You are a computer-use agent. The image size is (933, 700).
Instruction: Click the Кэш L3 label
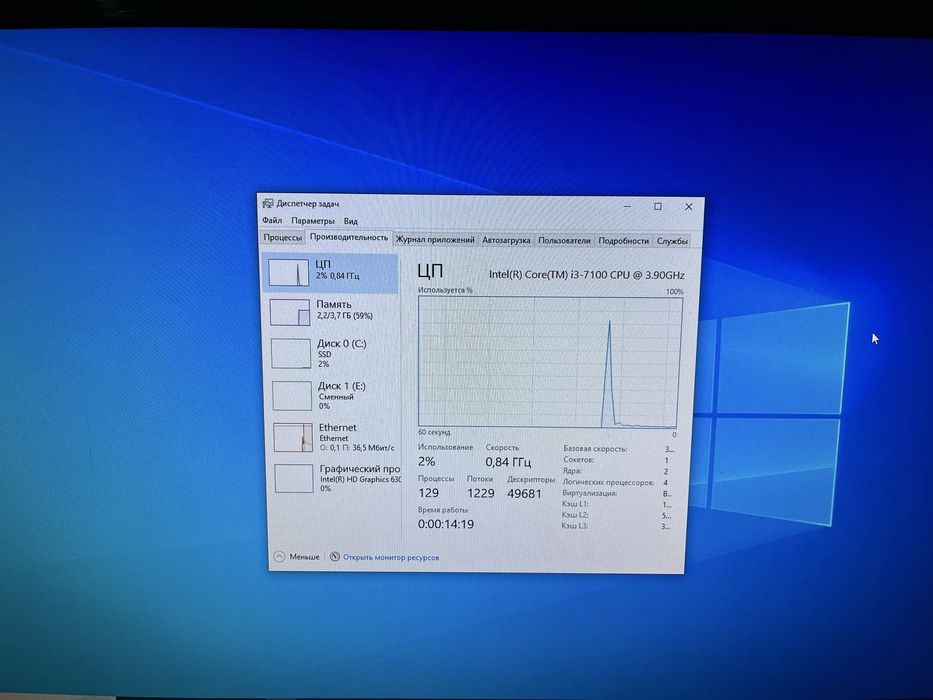click(575, 526)
